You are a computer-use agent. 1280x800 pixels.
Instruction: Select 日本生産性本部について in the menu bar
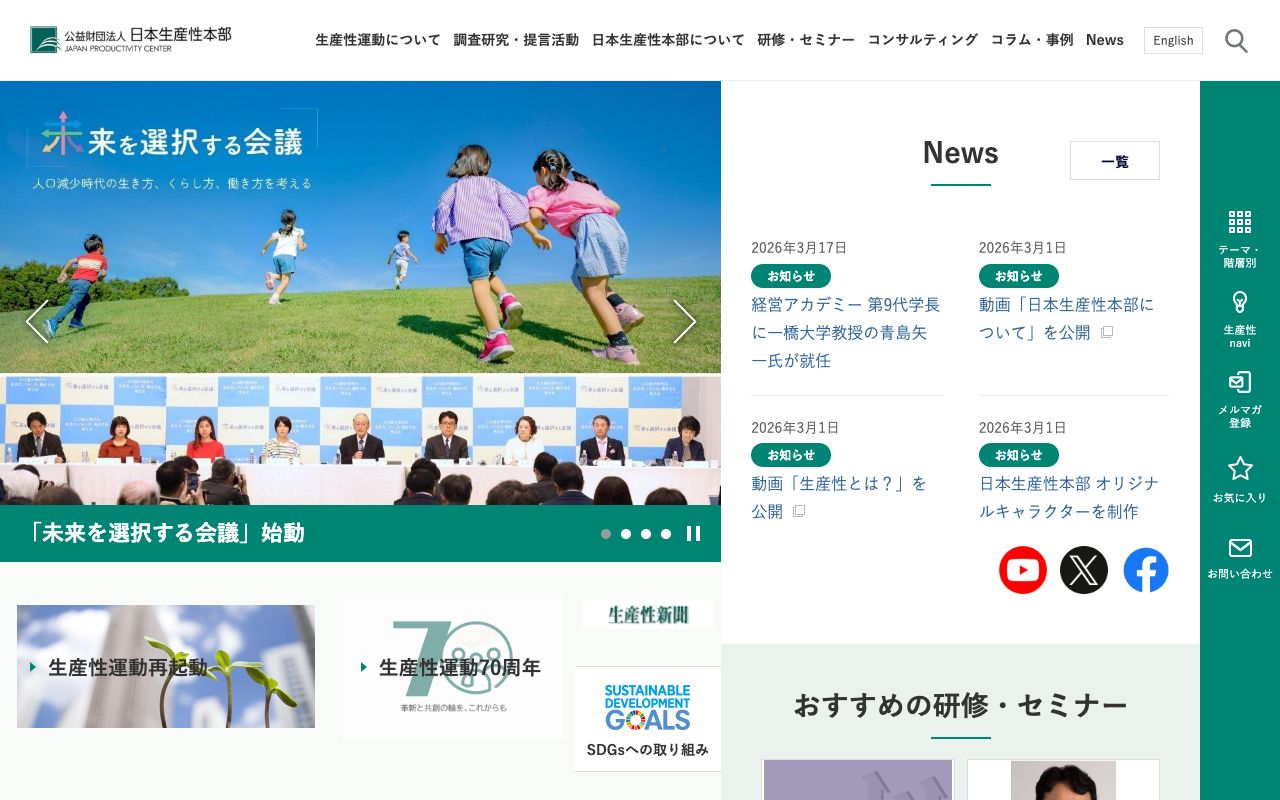click(667, 40)
